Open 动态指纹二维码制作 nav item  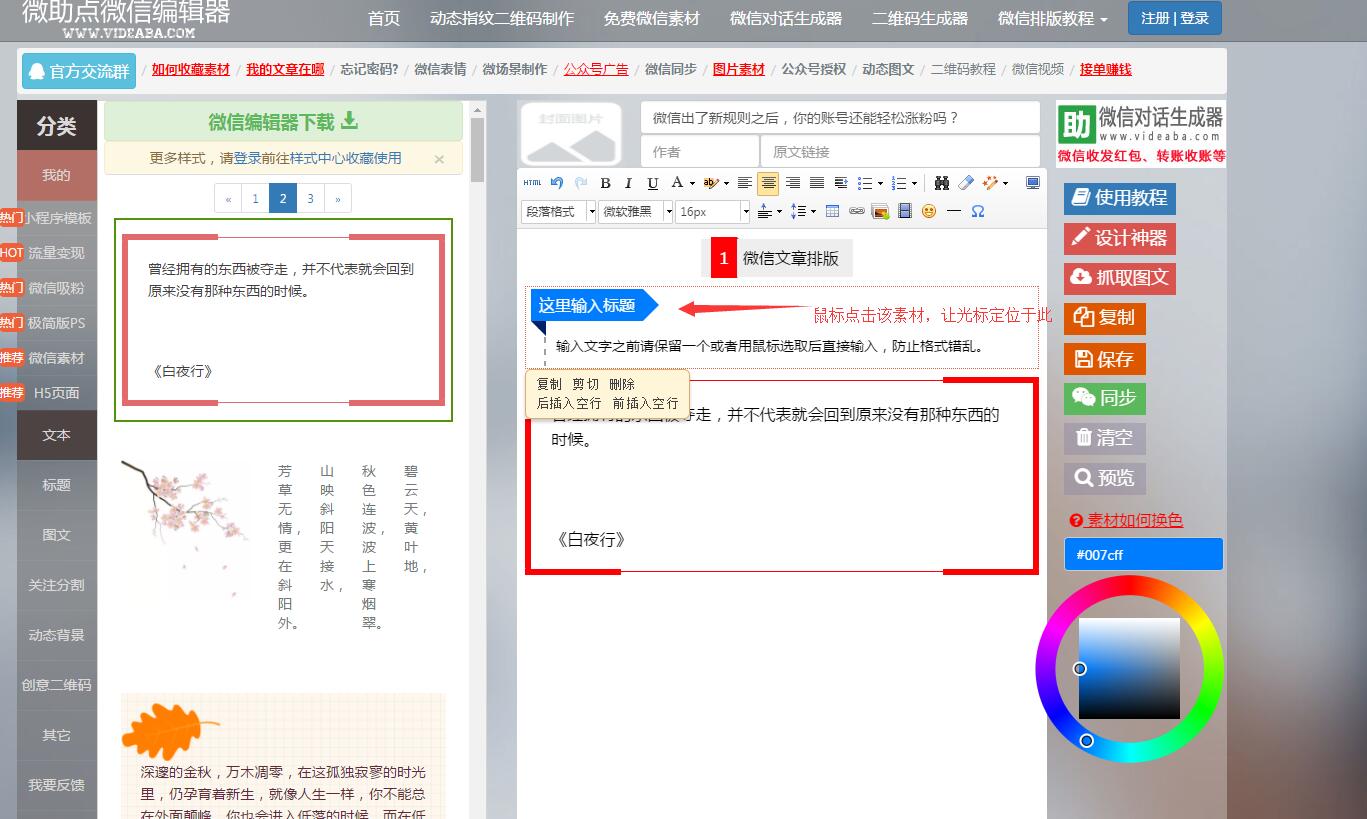click(x=502, y=18)
